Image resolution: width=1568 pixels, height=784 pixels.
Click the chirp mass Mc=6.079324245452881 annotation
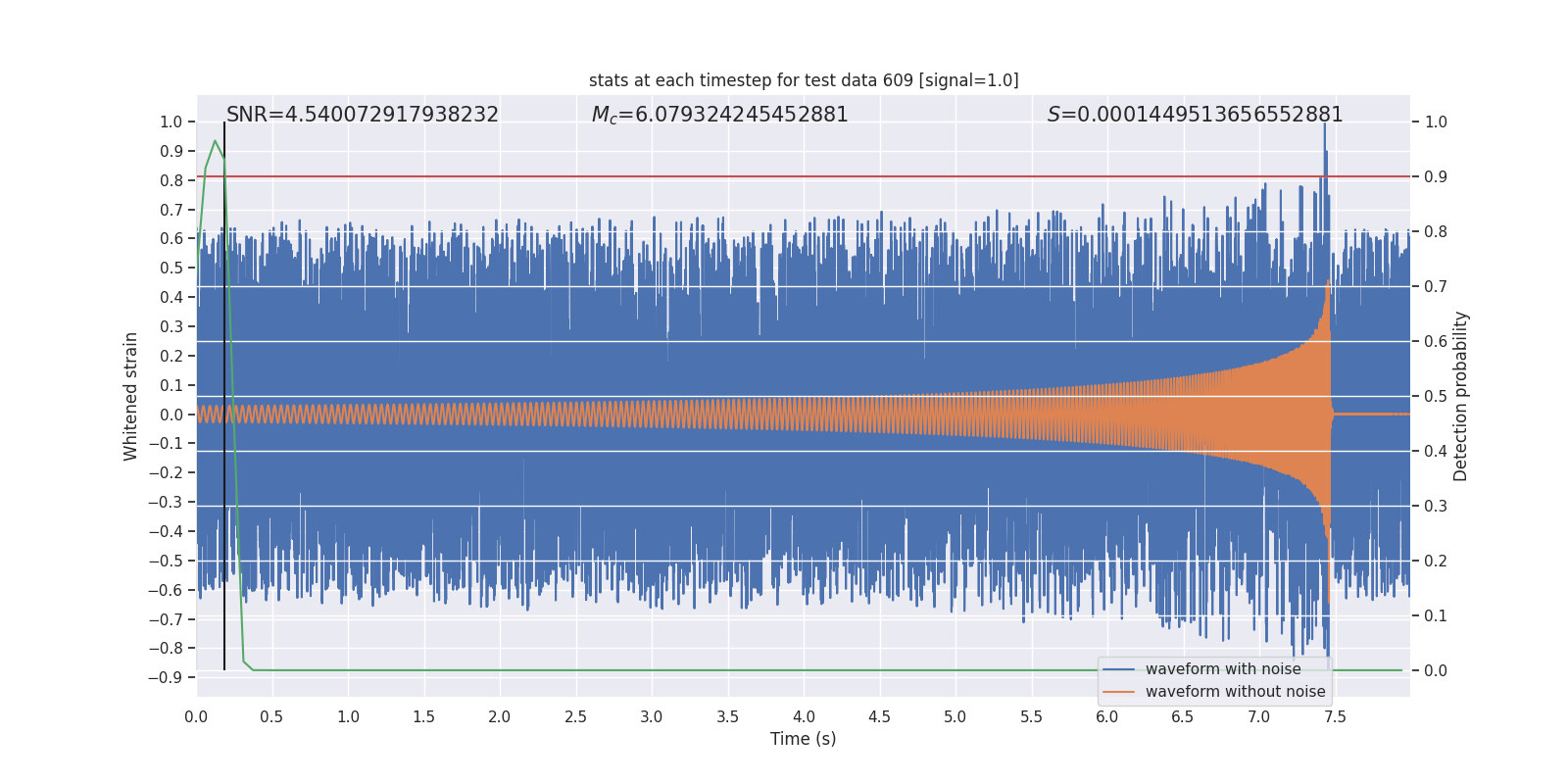[720, 115]
